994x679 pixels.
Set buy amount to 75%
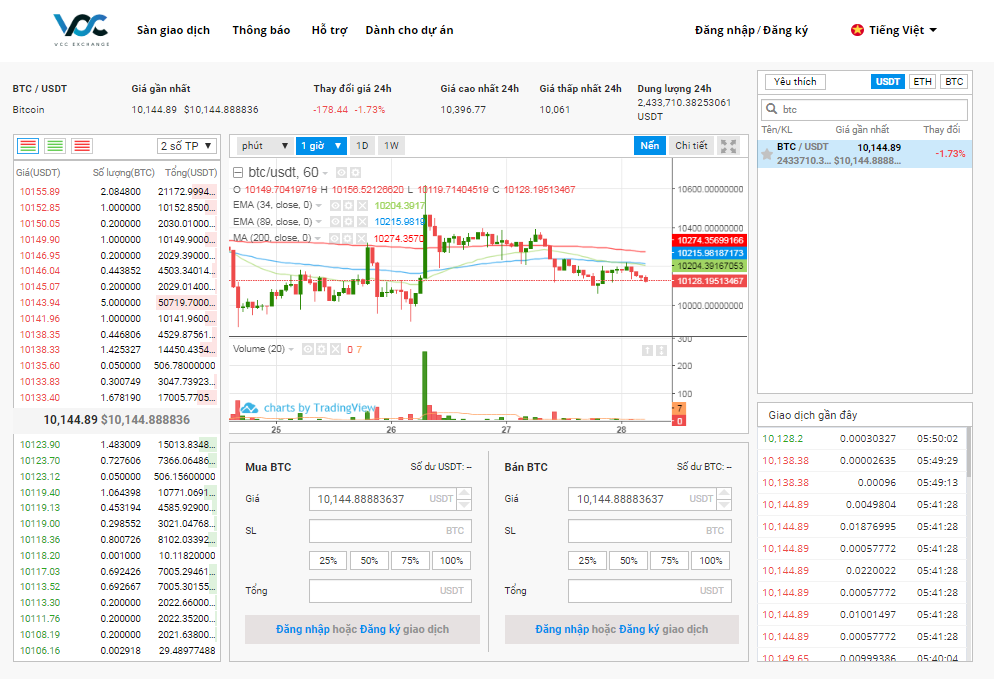pyautogui.click(x=410, y=560)
